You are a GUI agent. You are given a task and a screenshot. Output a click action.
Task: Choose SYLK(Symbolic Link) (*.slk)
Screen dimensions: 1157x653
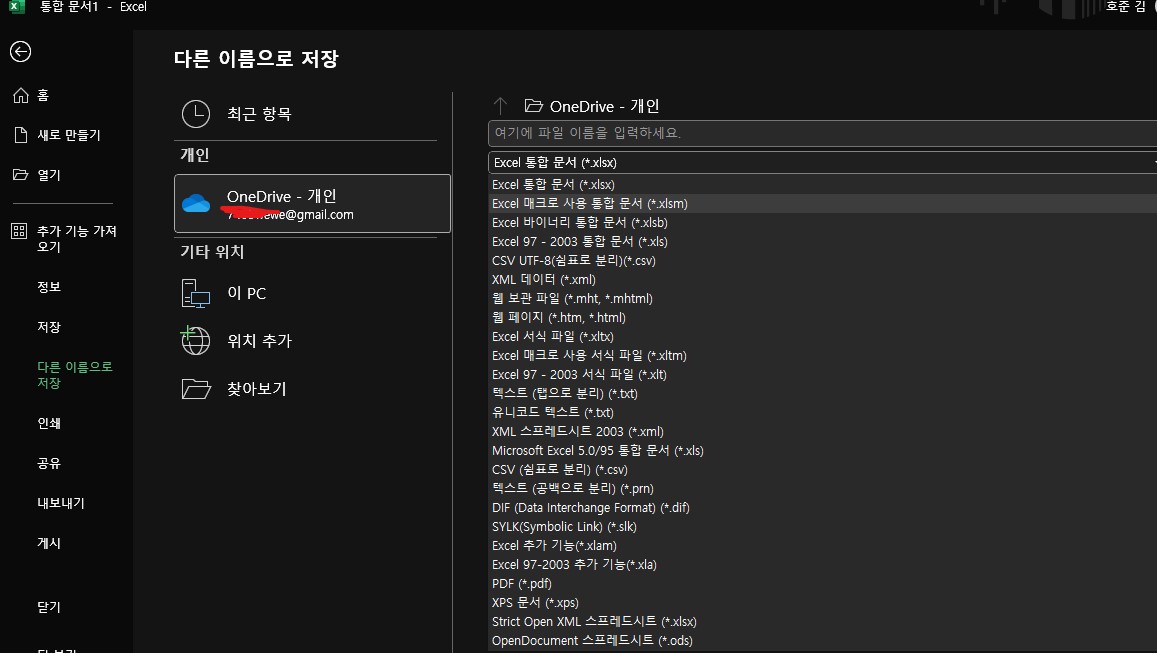[x=822, y=527]
